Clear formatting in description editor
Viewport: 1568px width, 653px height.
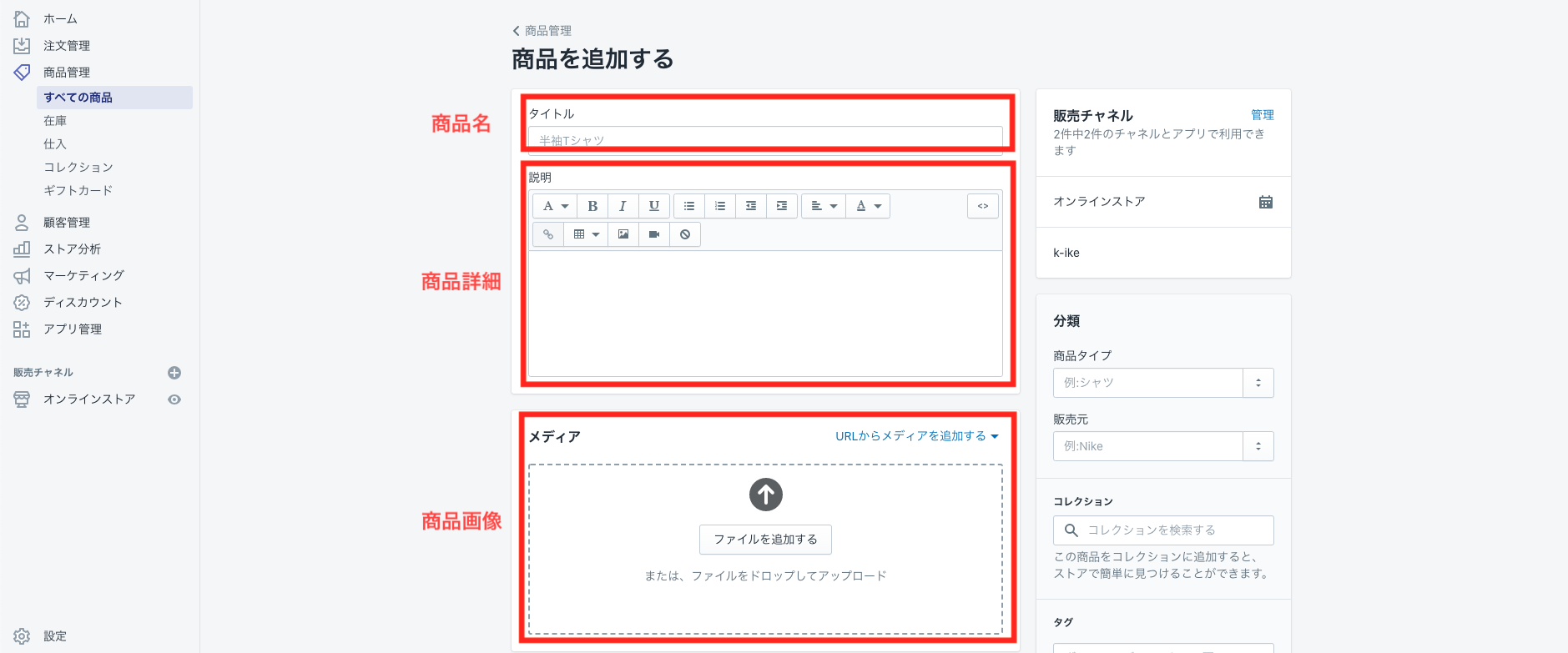(x=685, y=234)
